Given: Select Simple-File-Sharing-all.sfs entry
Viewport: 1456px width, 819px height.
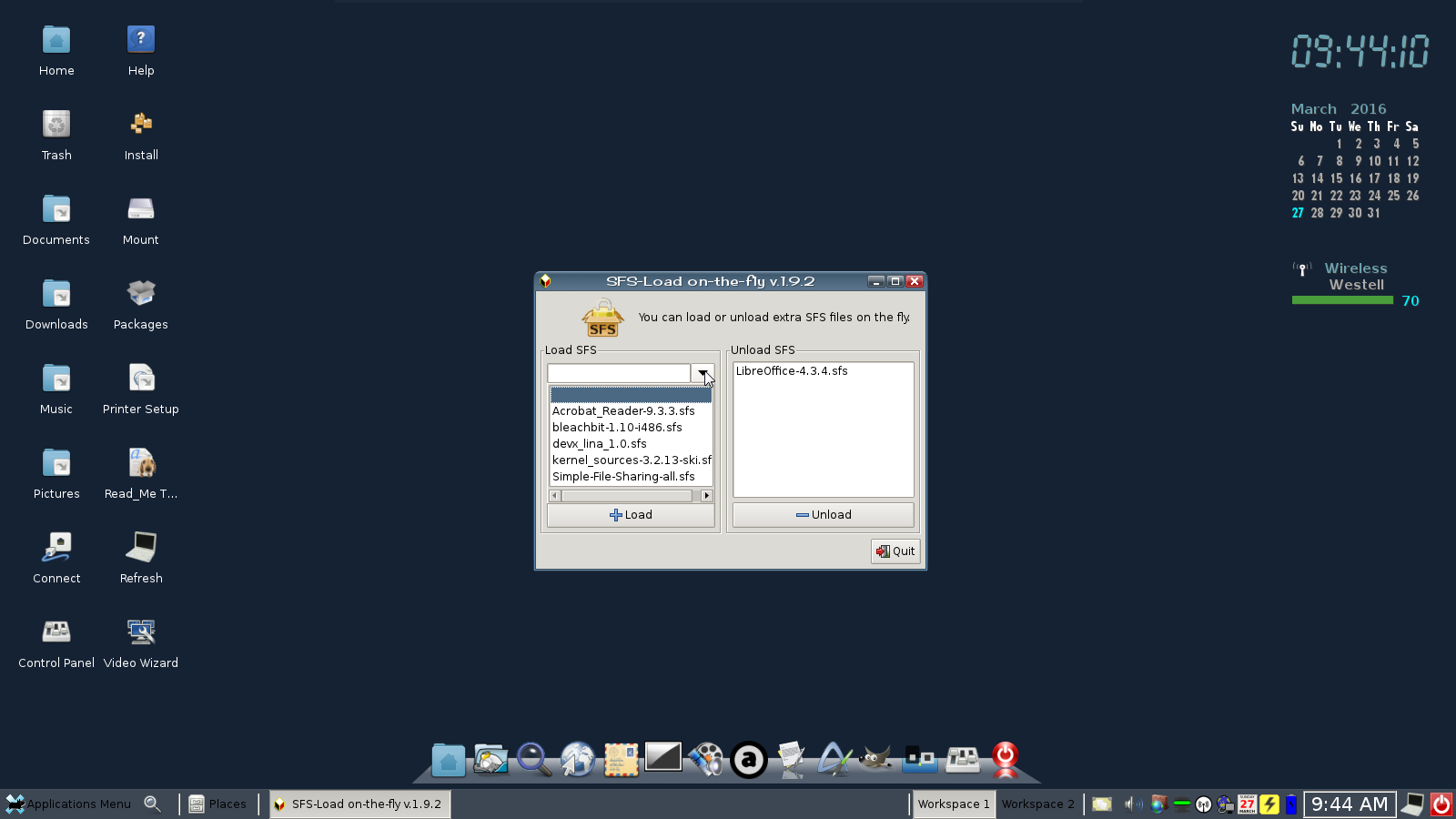Looking at the screenshot, I should coord(631,477).
